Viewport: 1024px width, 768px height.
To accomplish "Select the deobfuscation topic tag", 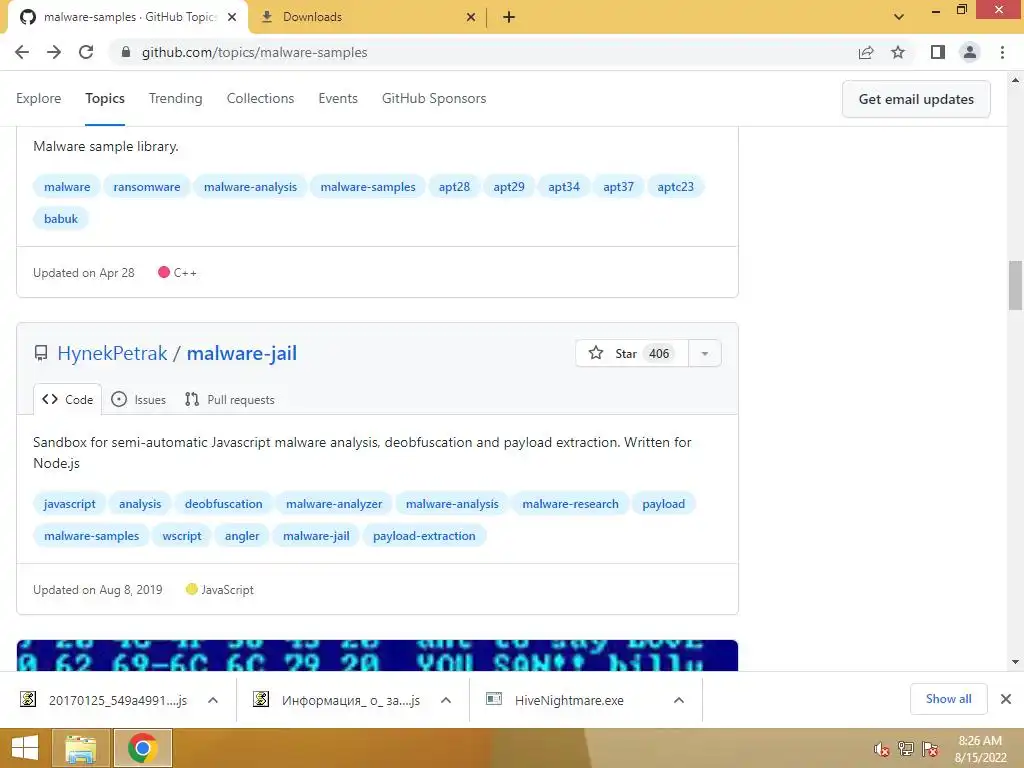I will [x=223, y=504].
